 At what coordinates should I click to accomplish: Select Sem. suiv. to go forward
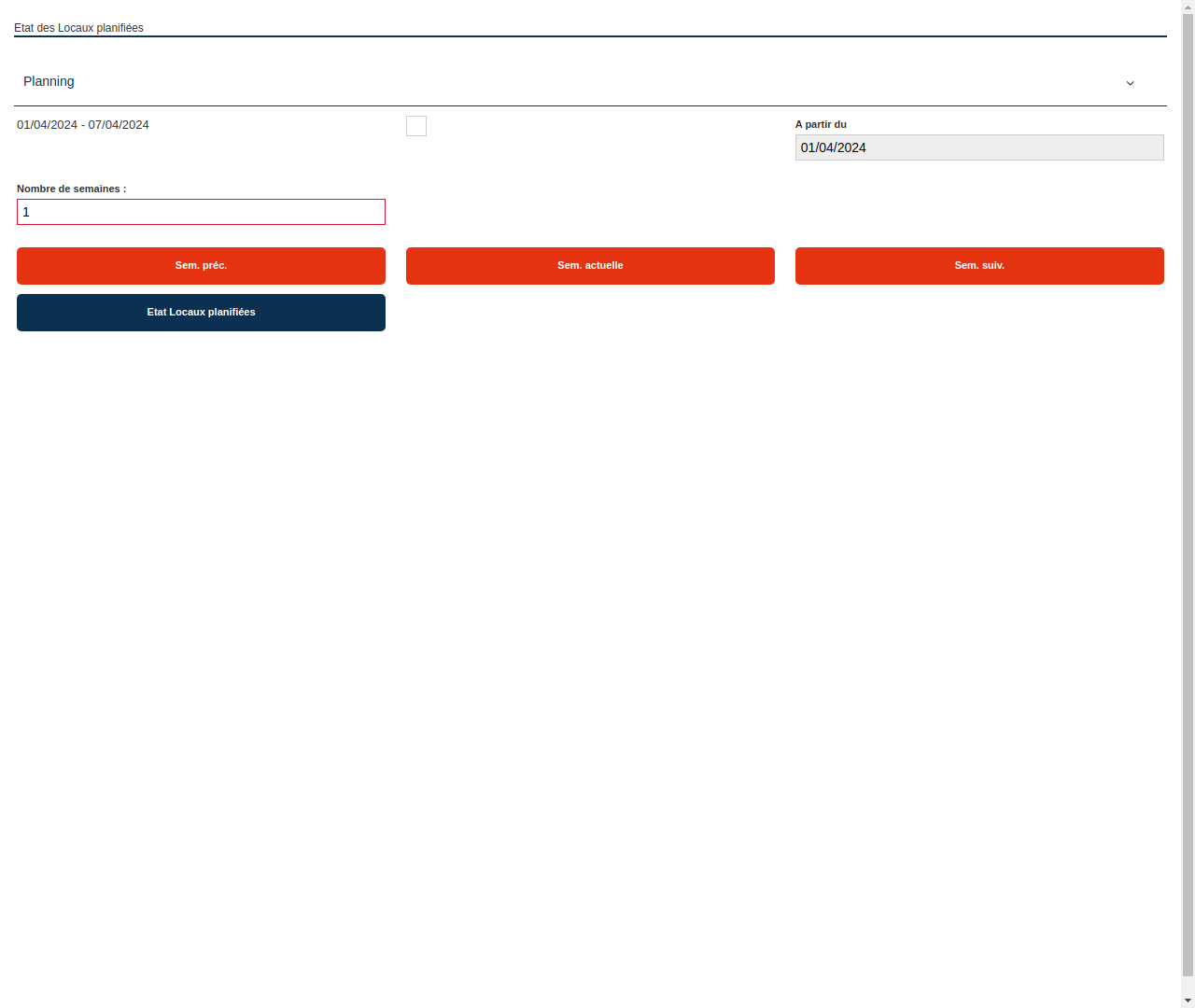(x=979, y=266)
